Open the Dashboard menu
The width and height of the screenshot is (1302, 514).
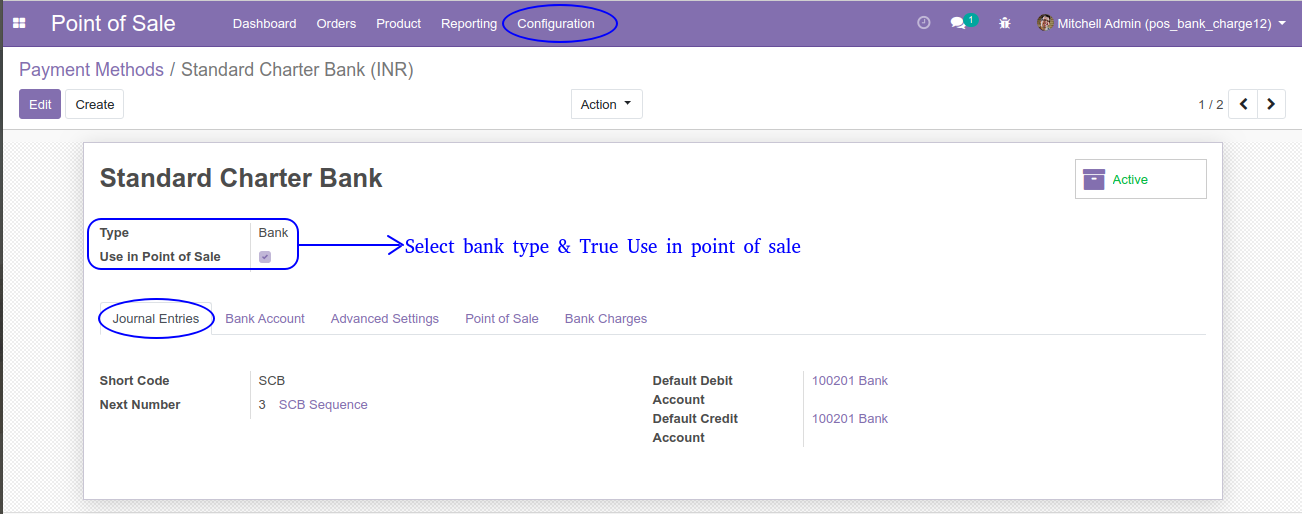click(x=264, y=23)
